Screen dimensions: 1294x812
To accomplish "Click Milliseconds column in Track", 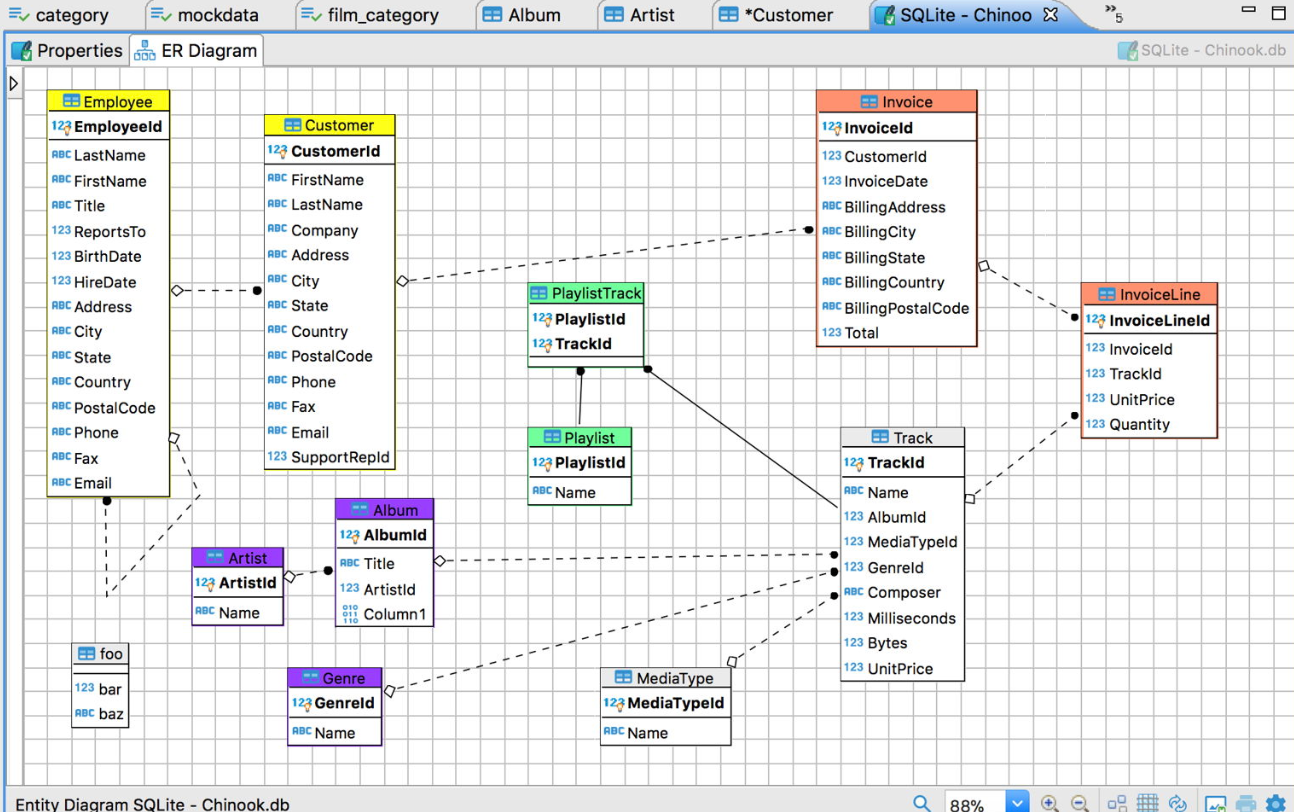I will pos(902,618).
